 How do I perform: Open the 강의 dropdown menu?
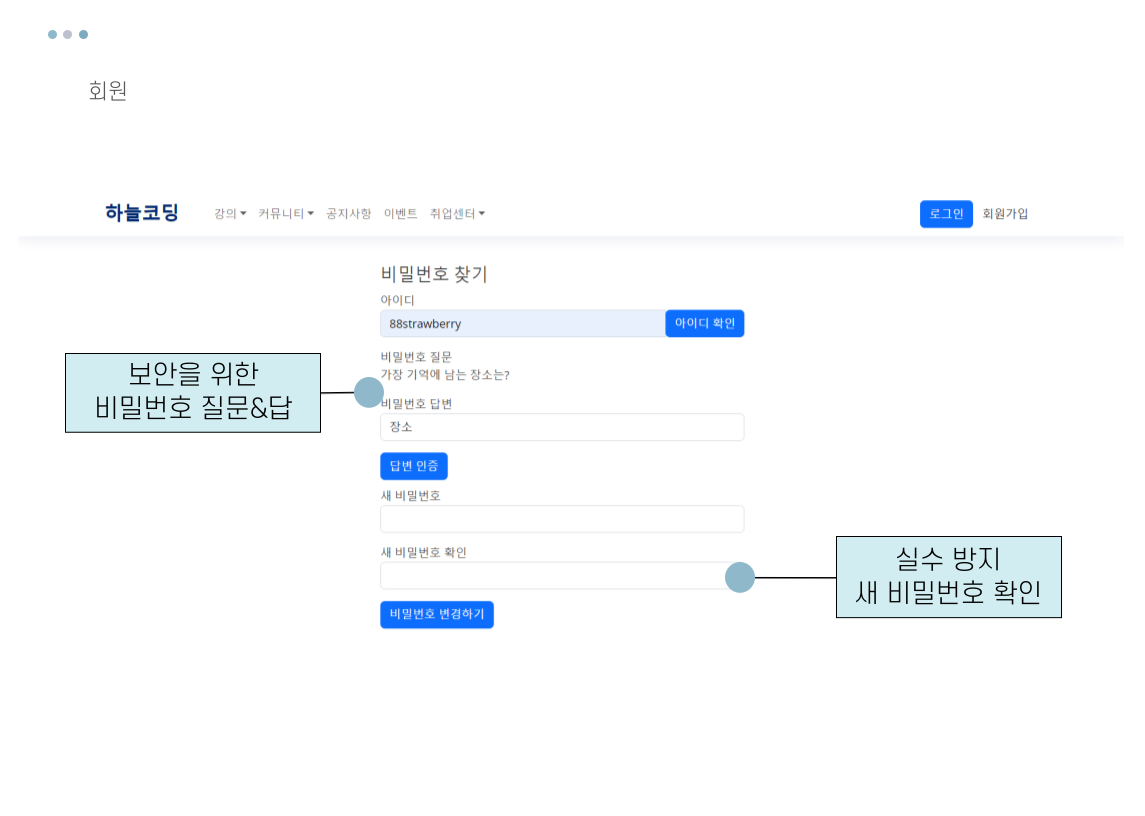228,213
